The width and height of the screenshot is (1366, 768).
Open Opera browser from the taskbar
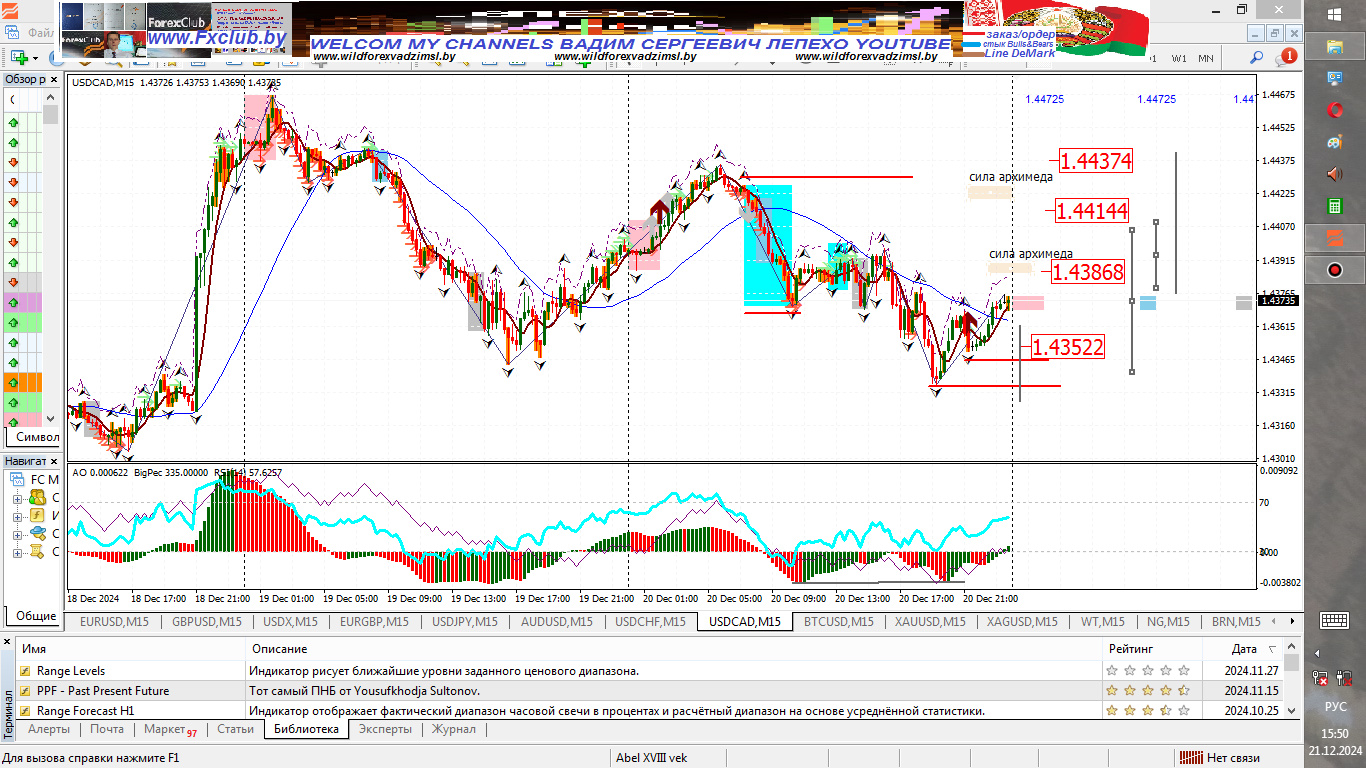1335,109
